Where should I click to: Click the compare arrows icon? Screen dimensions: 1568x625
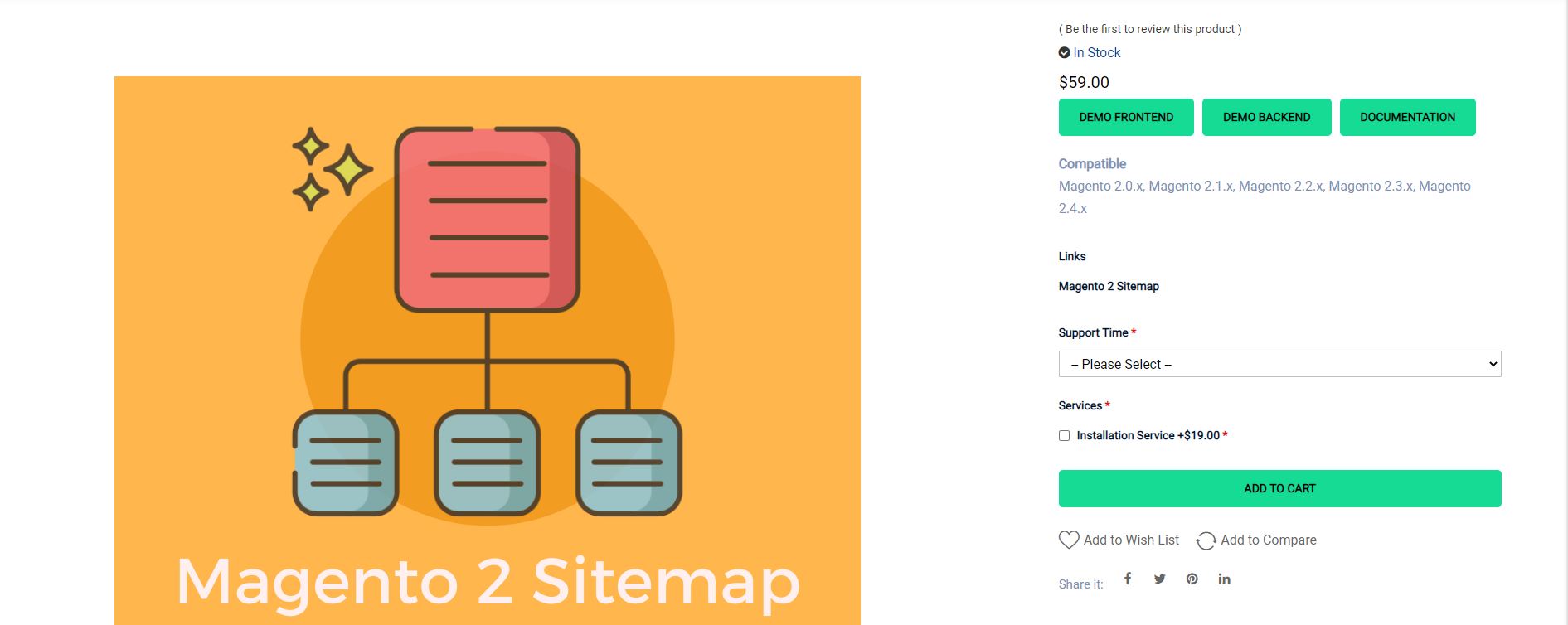click(x=1206, y=540)
